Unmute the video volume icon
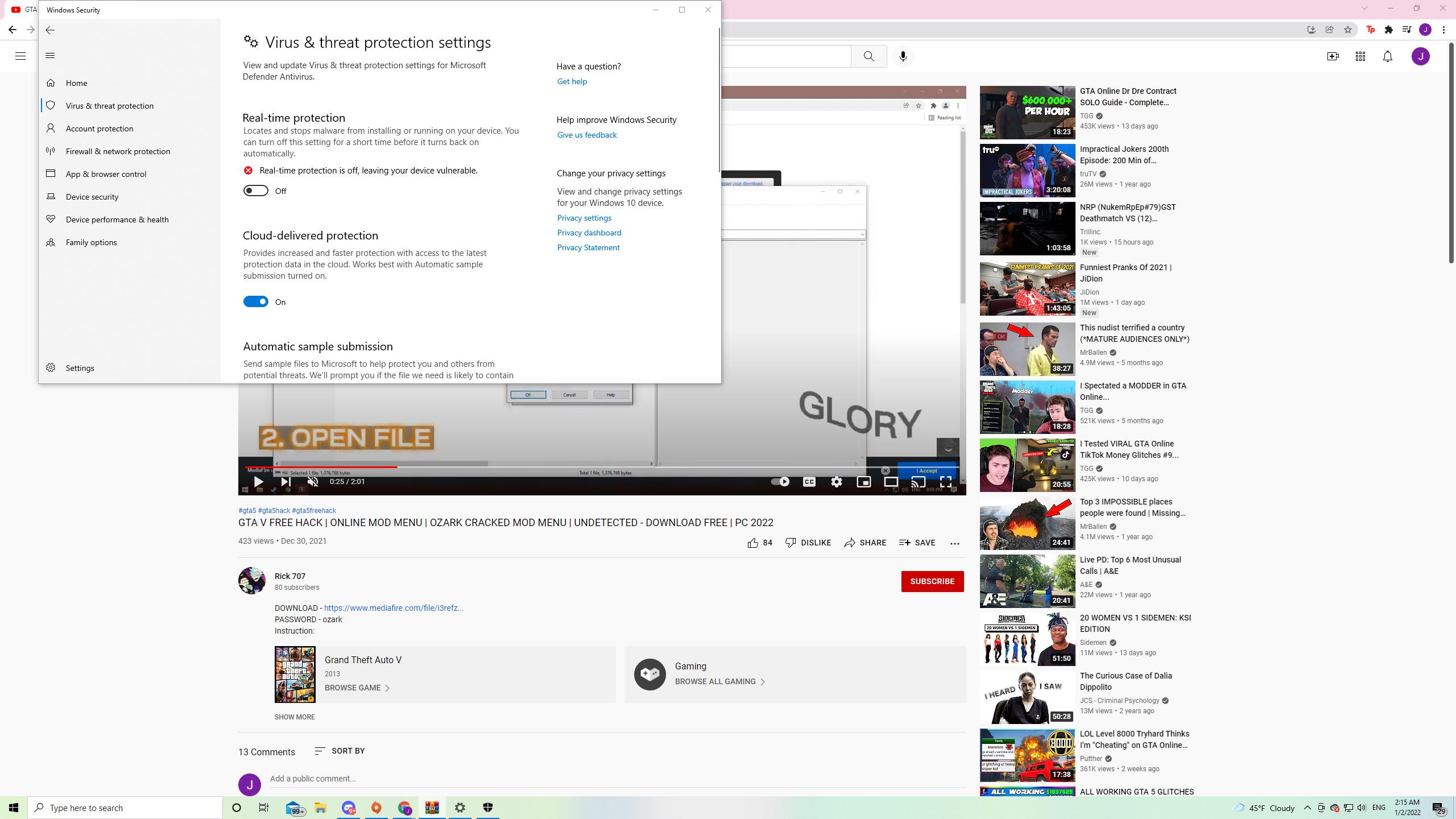The width and height of the screenshot is (1456, 819). pos(313,482)
